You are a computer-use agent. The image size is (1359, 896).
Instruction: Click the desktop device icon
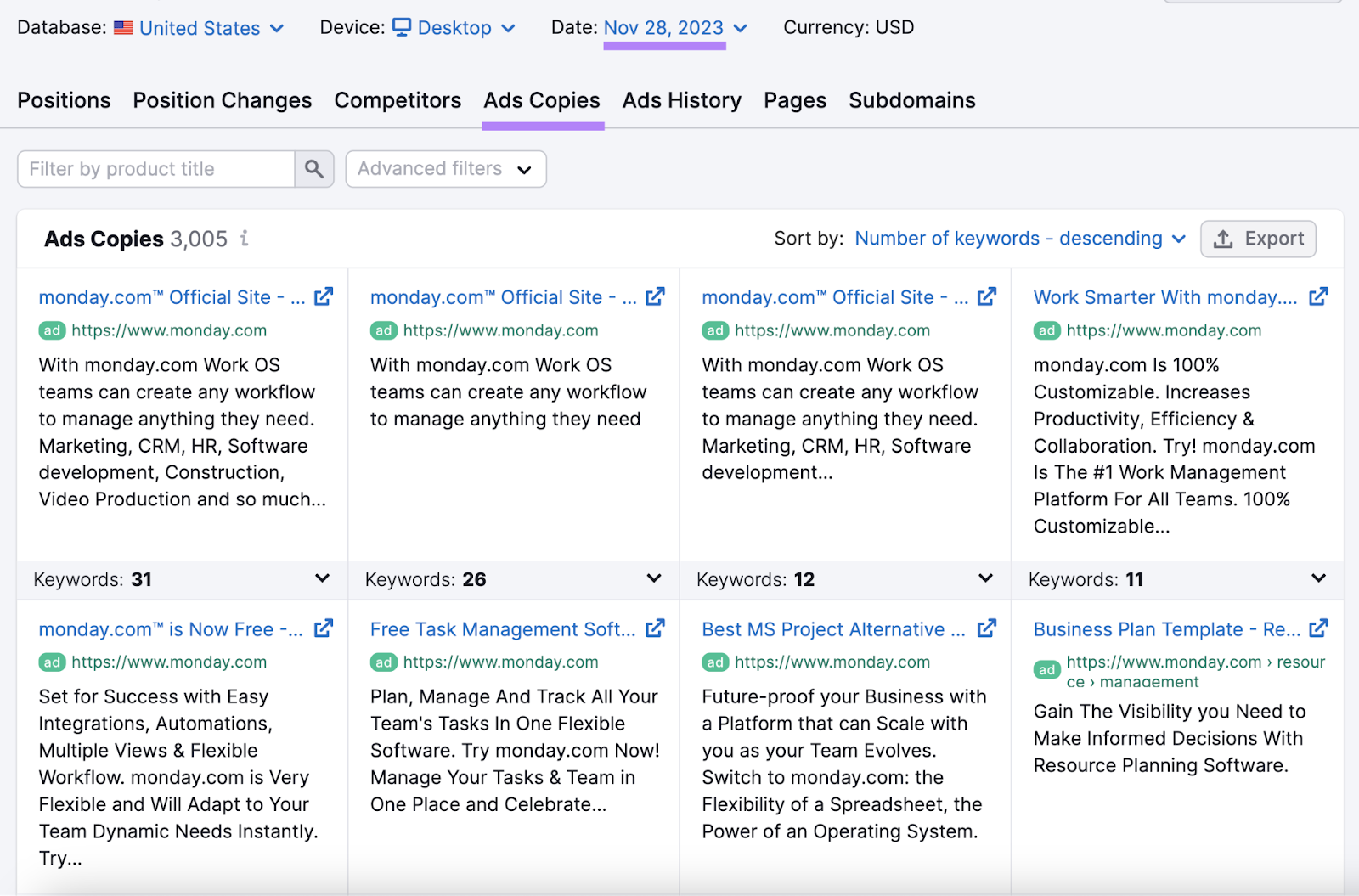[400, 26]
